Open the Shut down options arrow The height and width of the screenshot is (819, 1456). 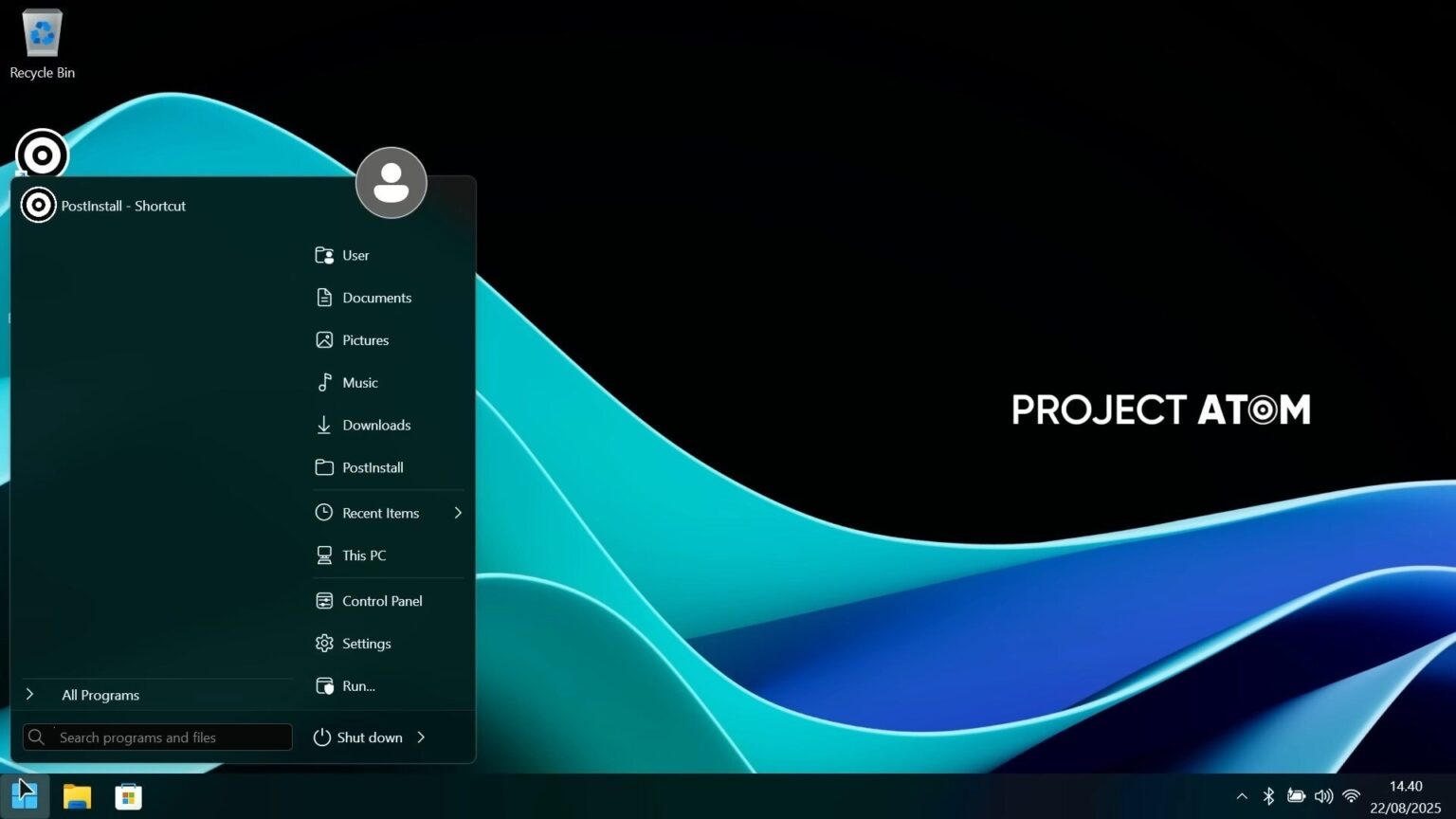click(x=421, y=737)
